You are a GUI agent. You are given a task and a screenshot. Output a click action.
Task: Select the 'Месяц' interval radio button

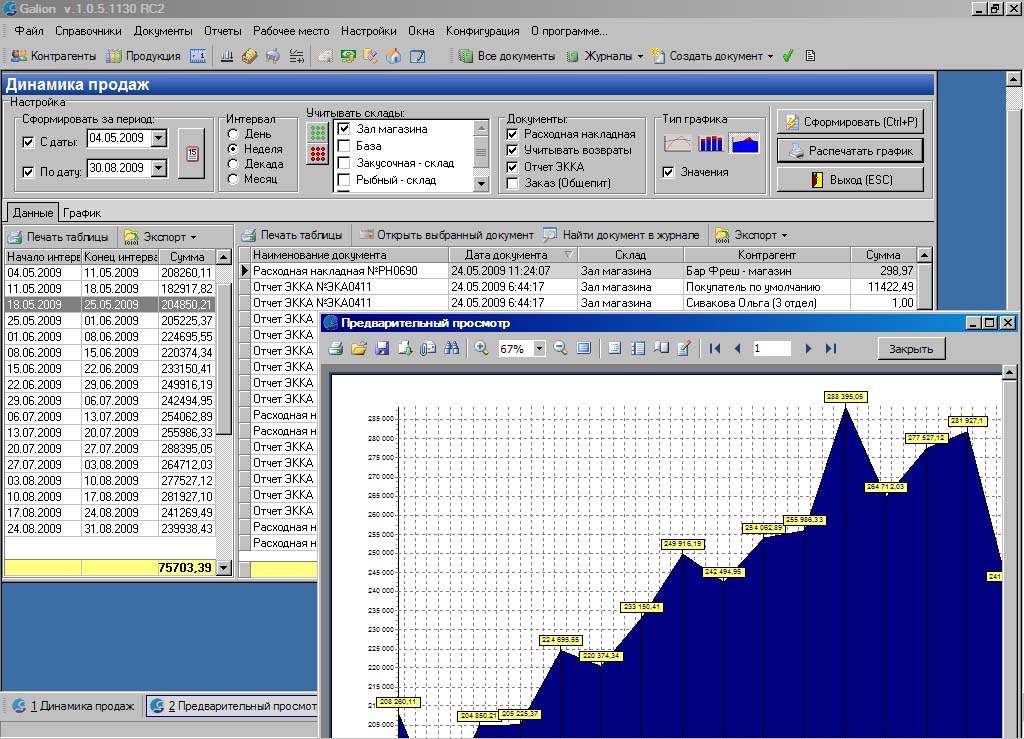pyautogui.click(x=232, y=179)
